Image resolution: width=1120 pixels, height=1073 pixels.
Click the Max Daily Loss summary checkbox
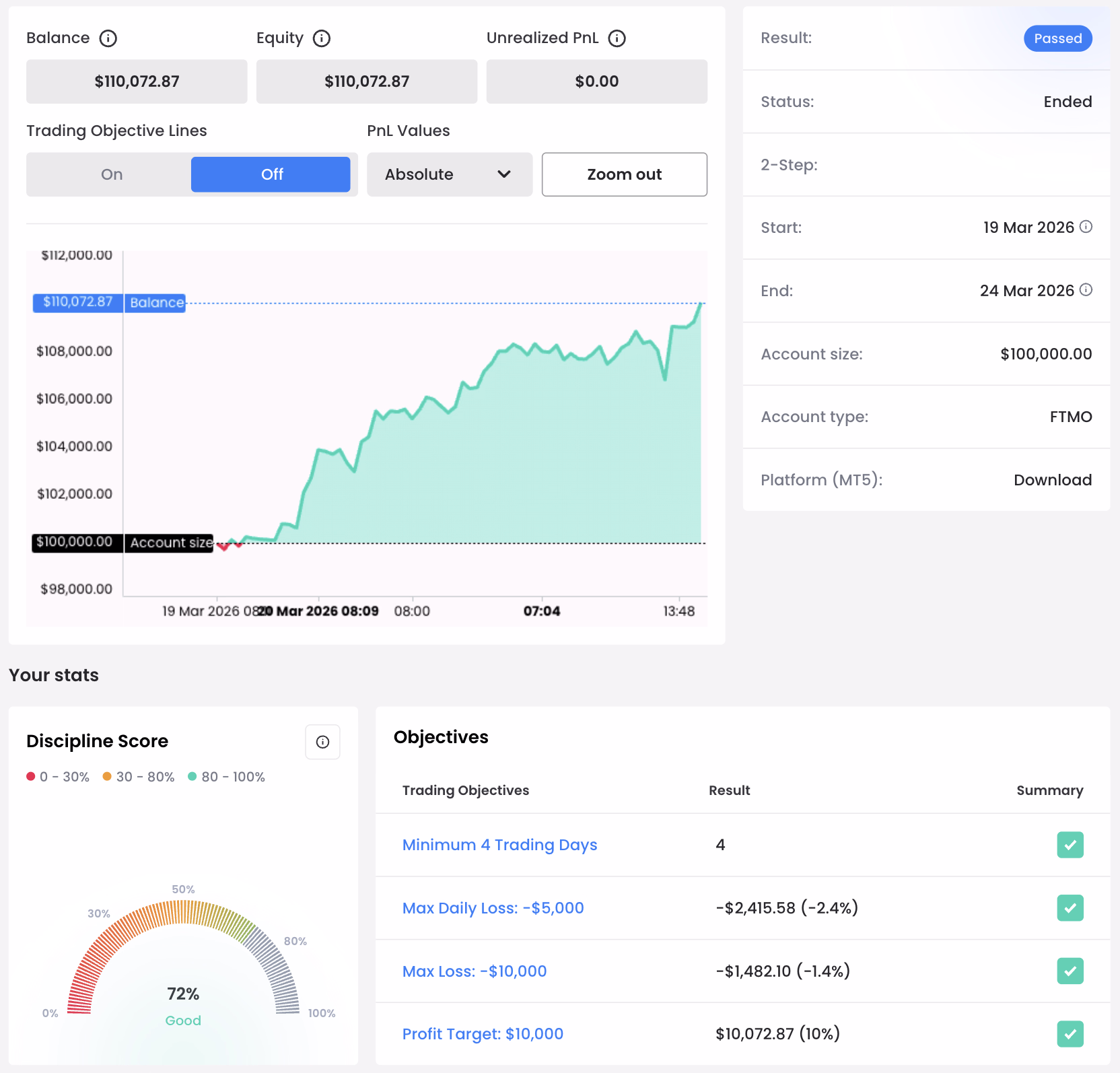coord(1070,908)
